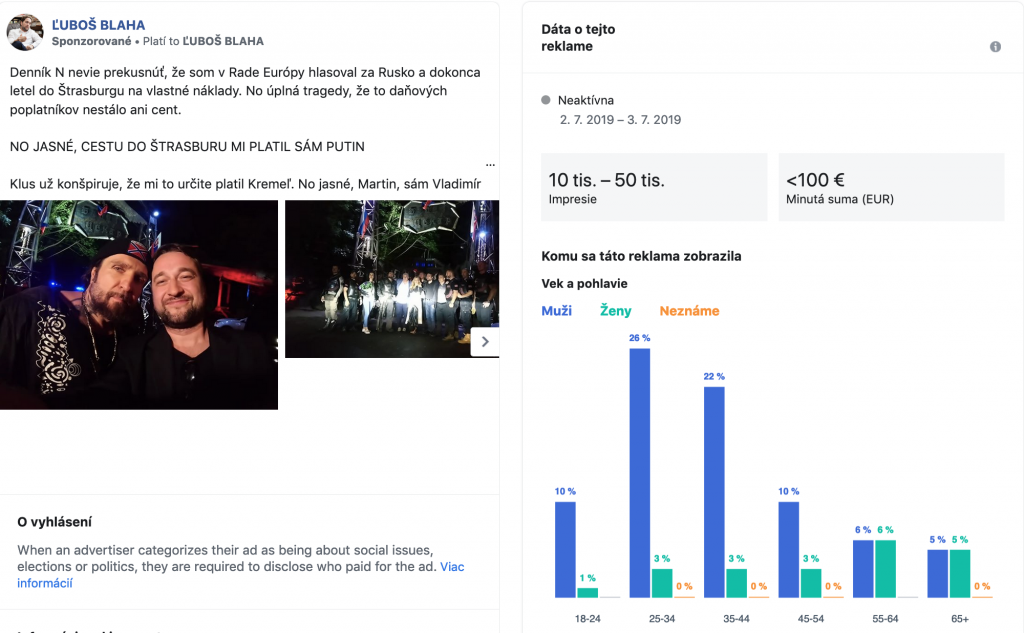This screenshot has width=1024, height=633.
Task: Select the Neznáme legend label
Action: (x=689, y=311)
